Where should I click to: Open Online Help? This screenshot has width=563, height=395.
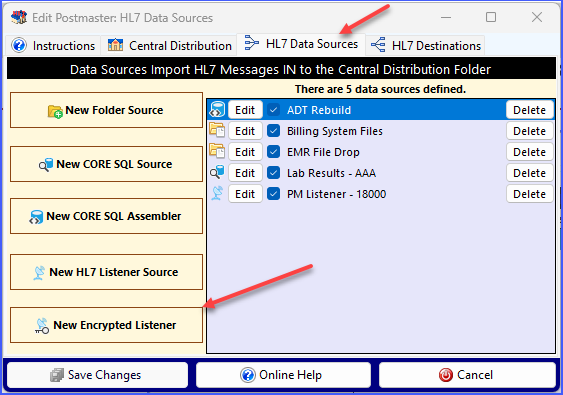click(283, 375)
